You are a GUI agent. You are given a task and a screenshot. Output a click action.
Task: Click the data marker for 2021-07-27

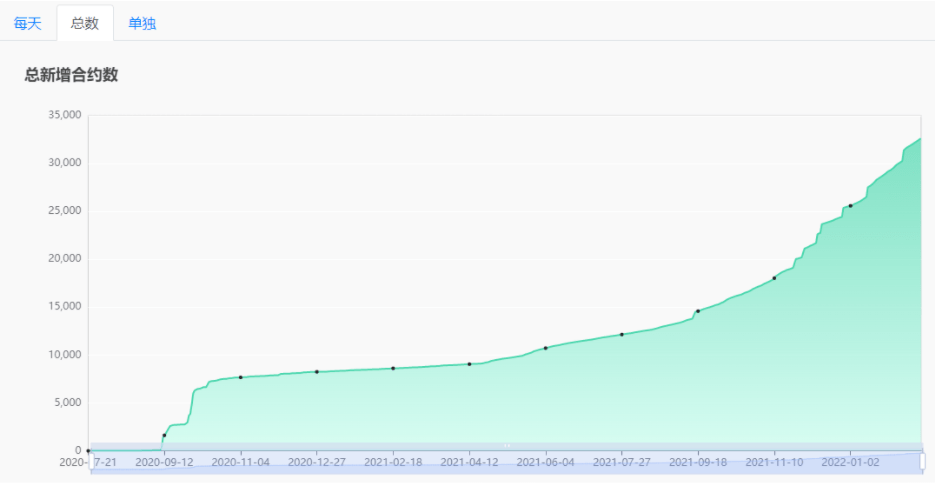click(622, 334)
